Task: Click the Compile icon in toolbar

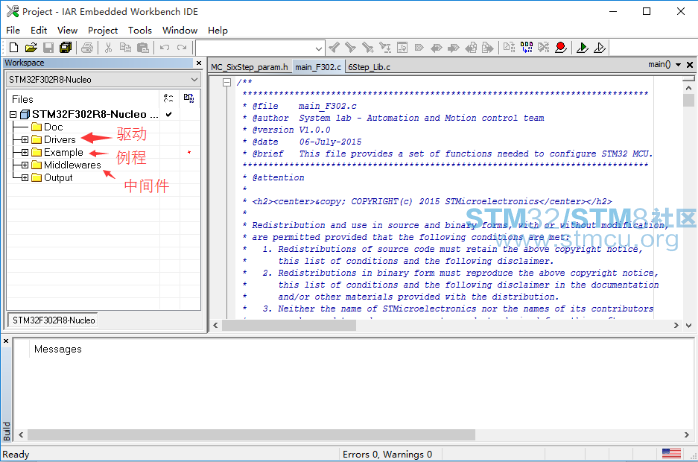Action: point(509,48)
